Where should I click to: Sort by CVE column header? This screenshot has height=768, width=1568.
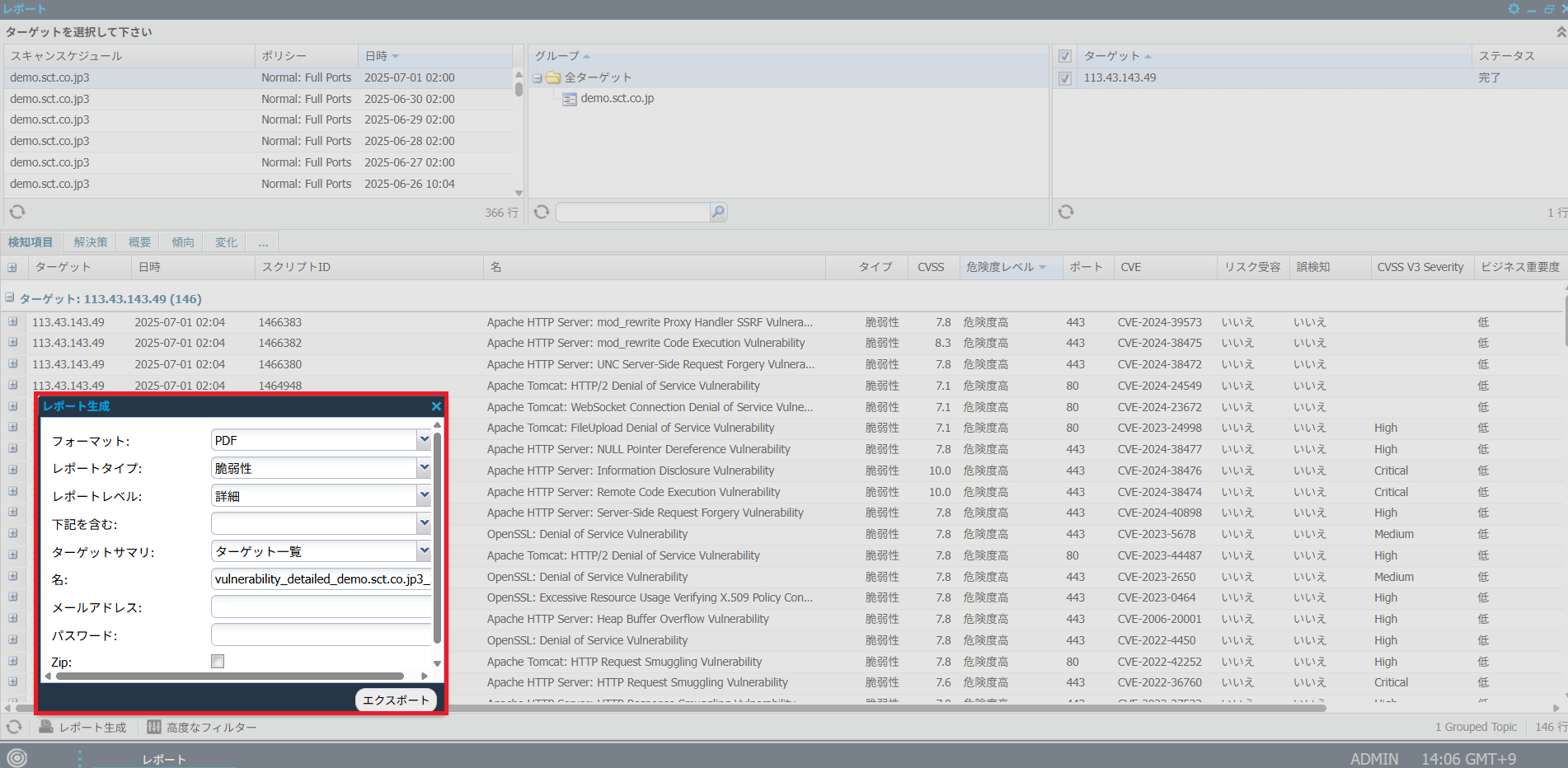pos(1165,267)
